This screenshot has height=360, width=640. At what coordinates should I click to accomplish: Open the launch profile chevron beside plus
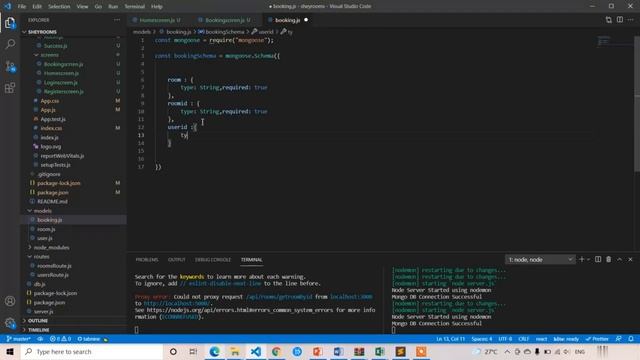[589, 260]
